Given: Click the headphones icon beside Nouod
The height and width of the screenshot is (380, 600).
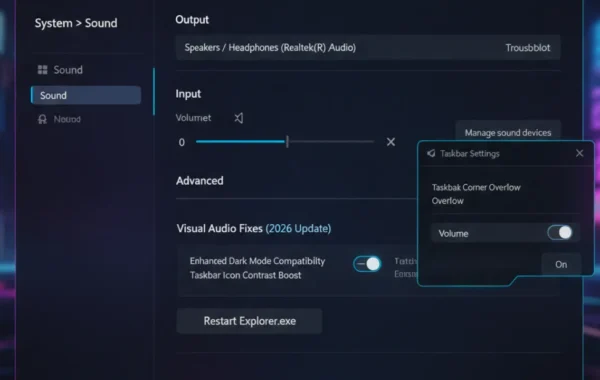Looking at the screenshot, I should [42, 119].
